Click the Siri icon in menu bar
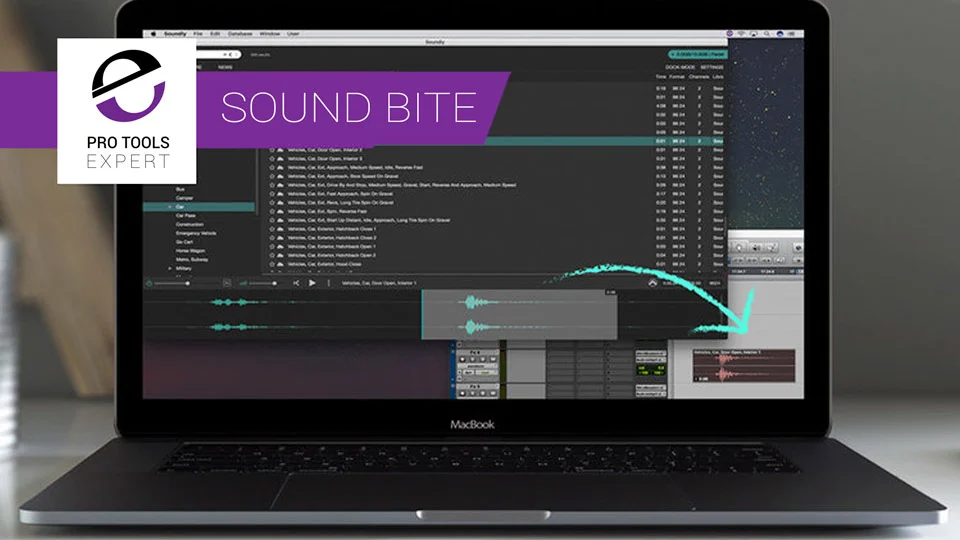This screenshot has height=540, width=960. pyautogui.click(x=779, y=34)
